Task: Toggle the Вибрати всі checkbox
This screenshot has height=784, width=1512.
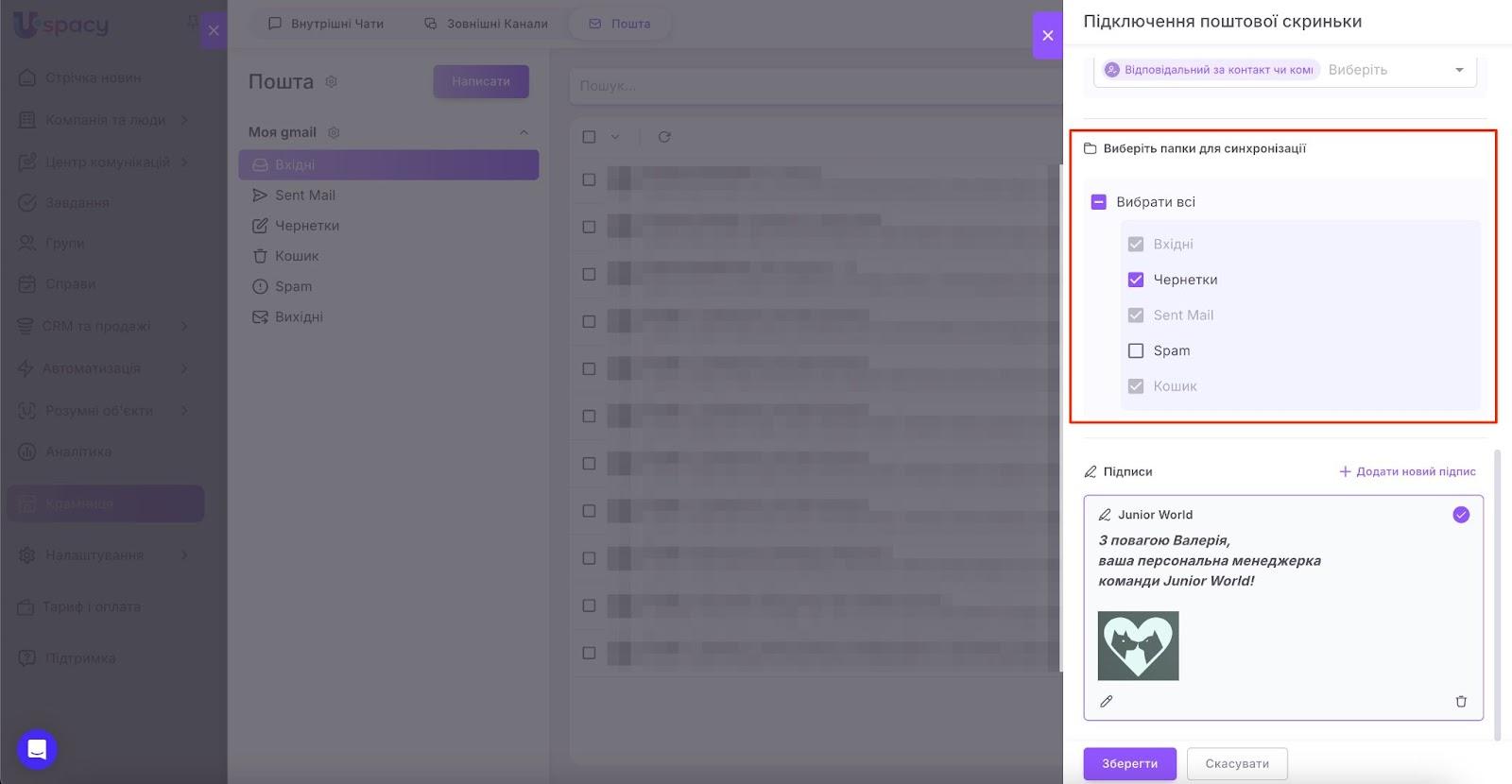Action: (x=1098, y=202)
